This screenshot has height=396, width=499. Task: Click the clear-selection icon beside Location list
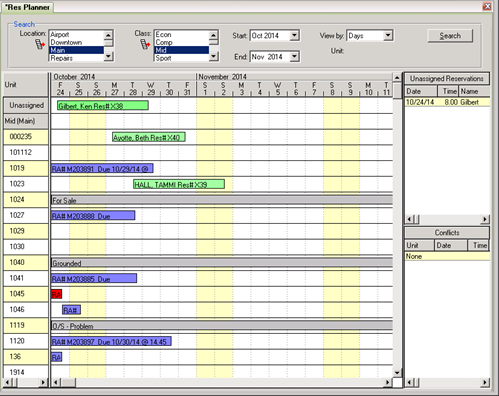pos(40,44)
